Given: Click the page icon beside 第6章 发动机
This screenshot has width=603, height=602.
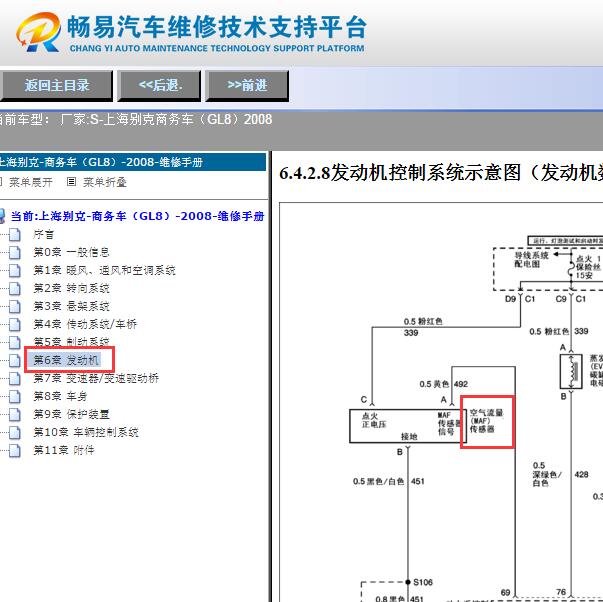Looking at the screenshot, I should click(x=15, y=360).
